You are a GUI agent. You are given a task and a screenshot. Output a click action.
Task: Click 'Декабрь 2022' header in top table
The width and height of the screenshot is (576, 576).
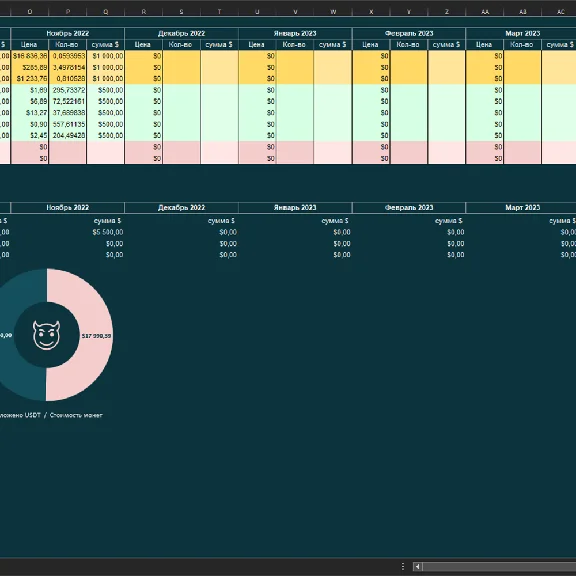(x=181, y=33)
